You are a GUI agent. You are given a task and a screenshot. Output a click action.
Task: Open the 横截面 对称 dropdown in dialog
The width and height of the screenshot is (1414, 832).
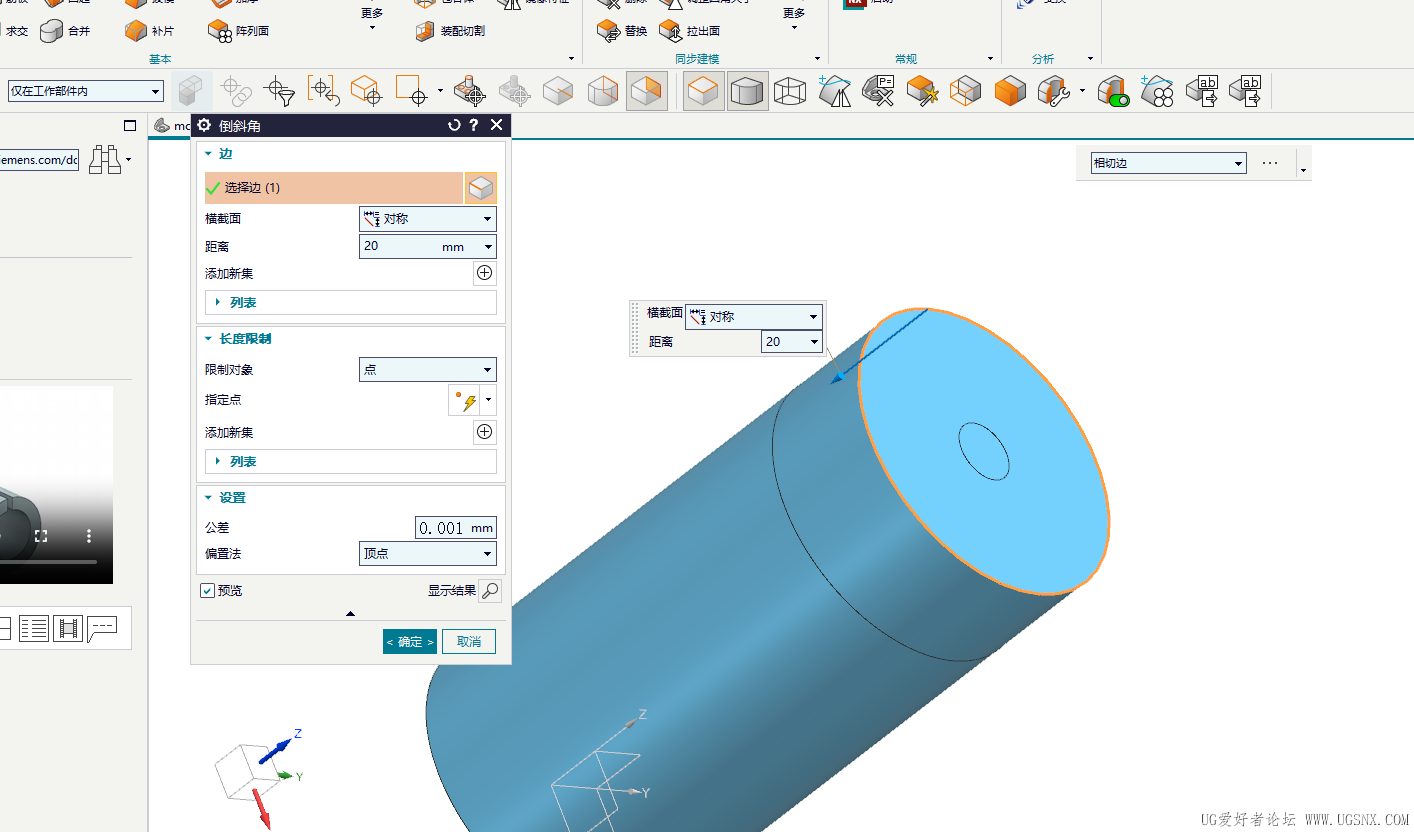428,219
